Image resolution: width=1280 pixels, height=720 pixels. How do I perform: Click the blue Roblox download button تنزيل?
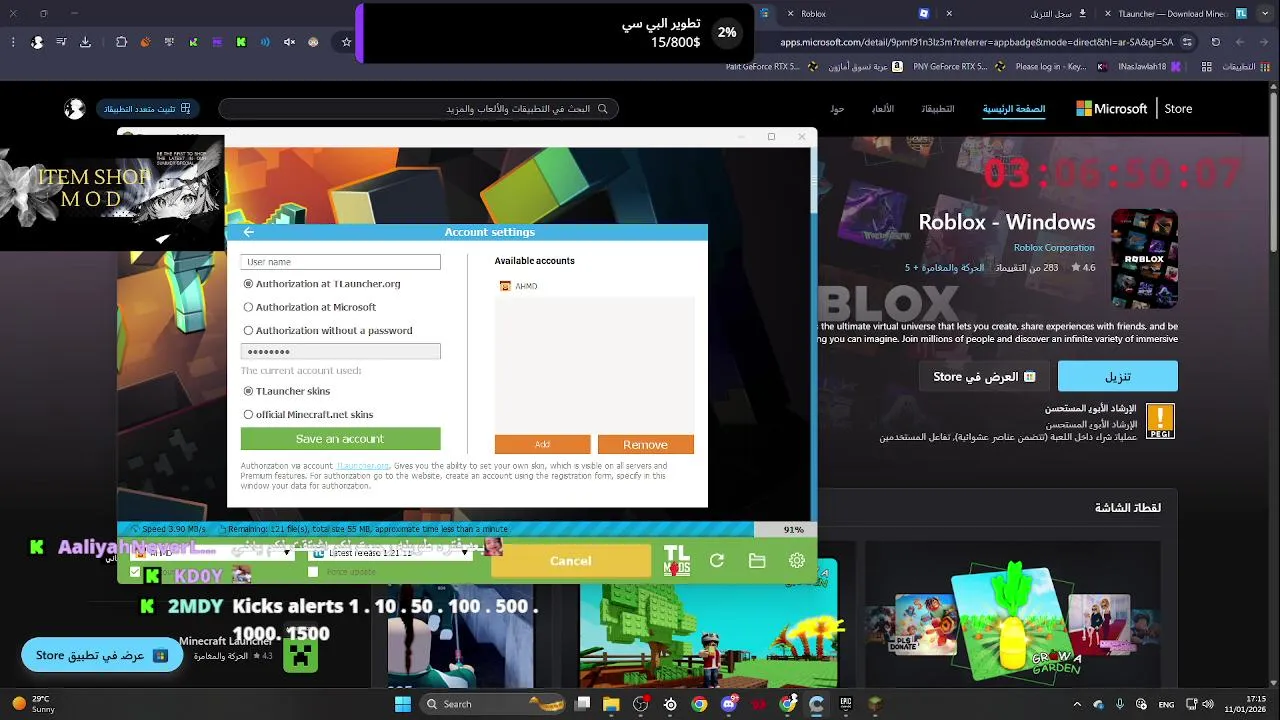tap(1118, 376)
